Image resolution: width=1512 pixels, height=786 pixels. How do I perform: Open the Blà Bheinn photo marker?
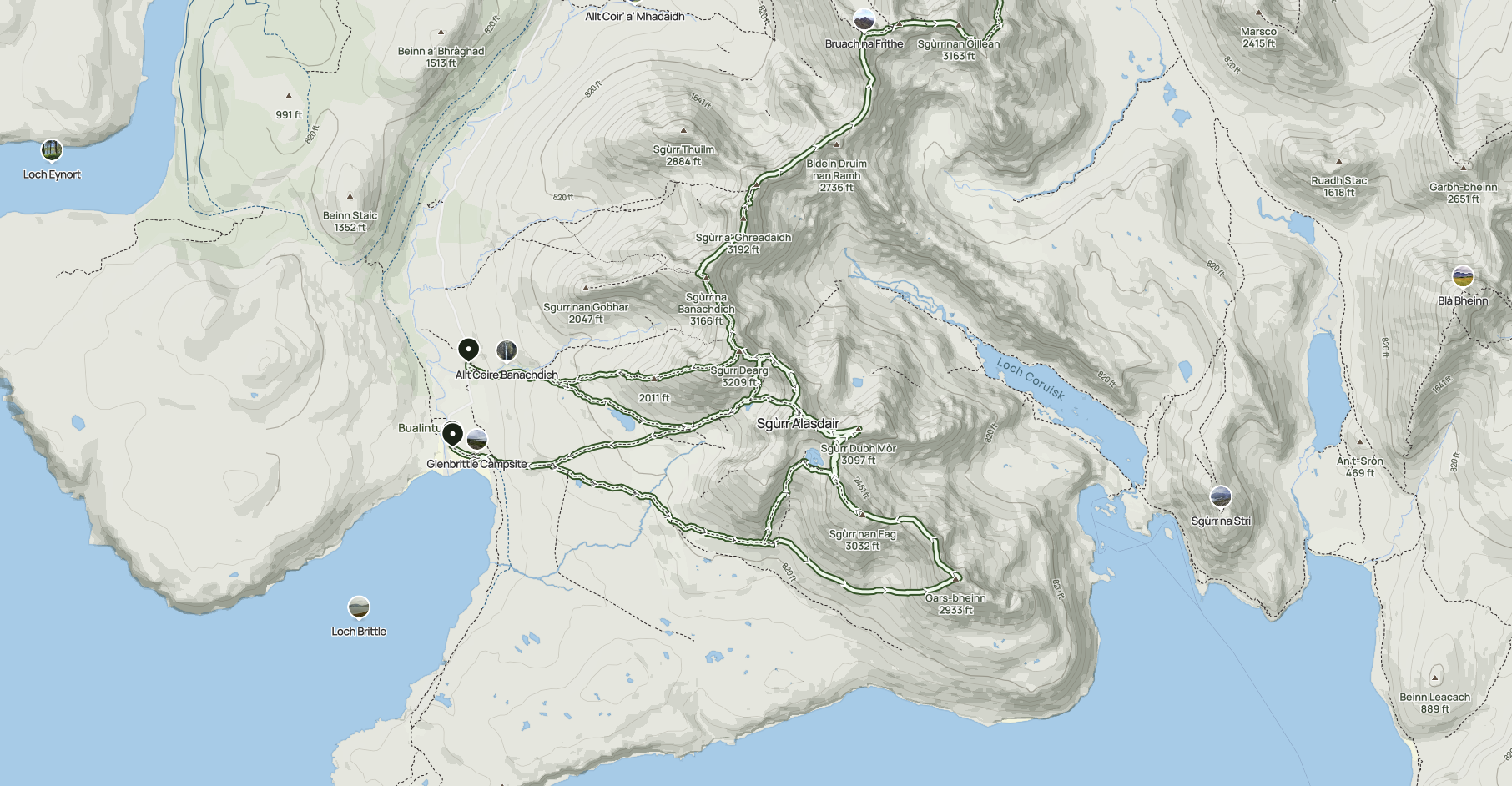click(x=1463, y=276)
